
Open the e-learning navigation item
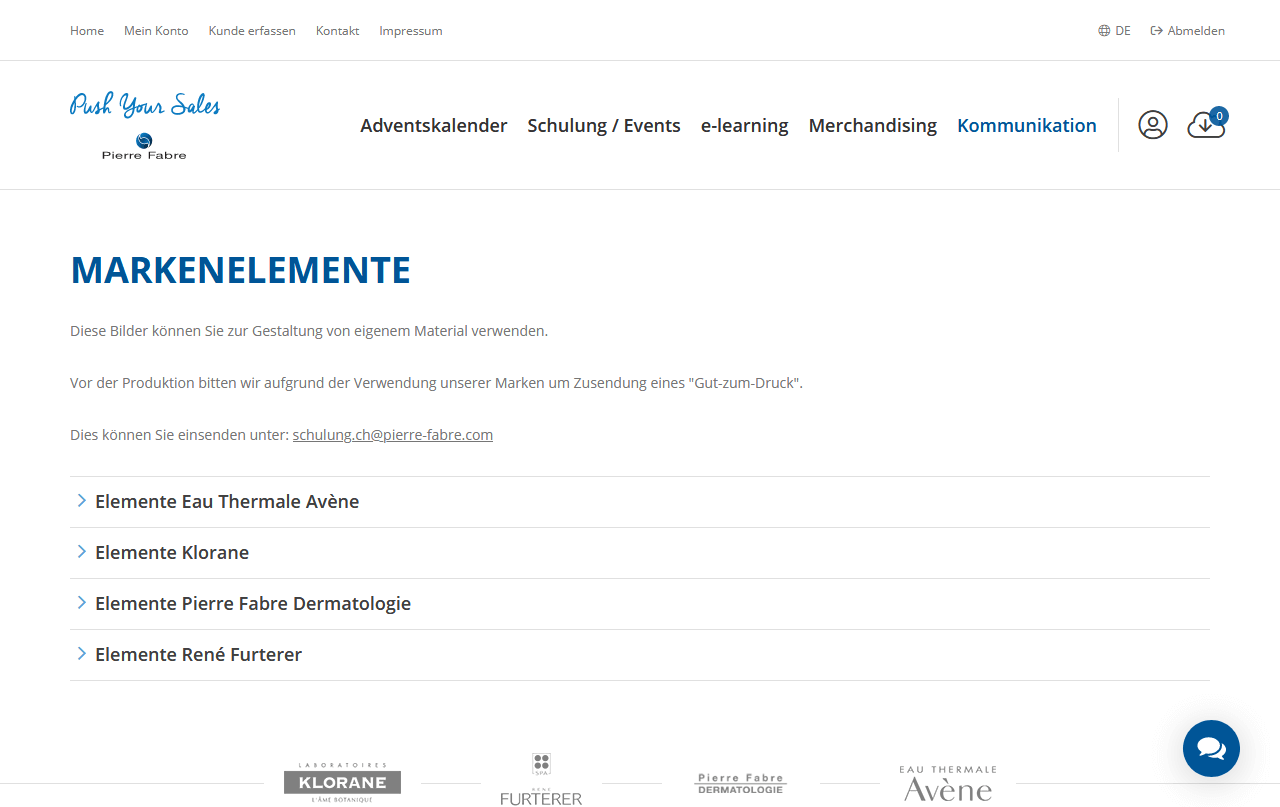click(x=744, y=126)
